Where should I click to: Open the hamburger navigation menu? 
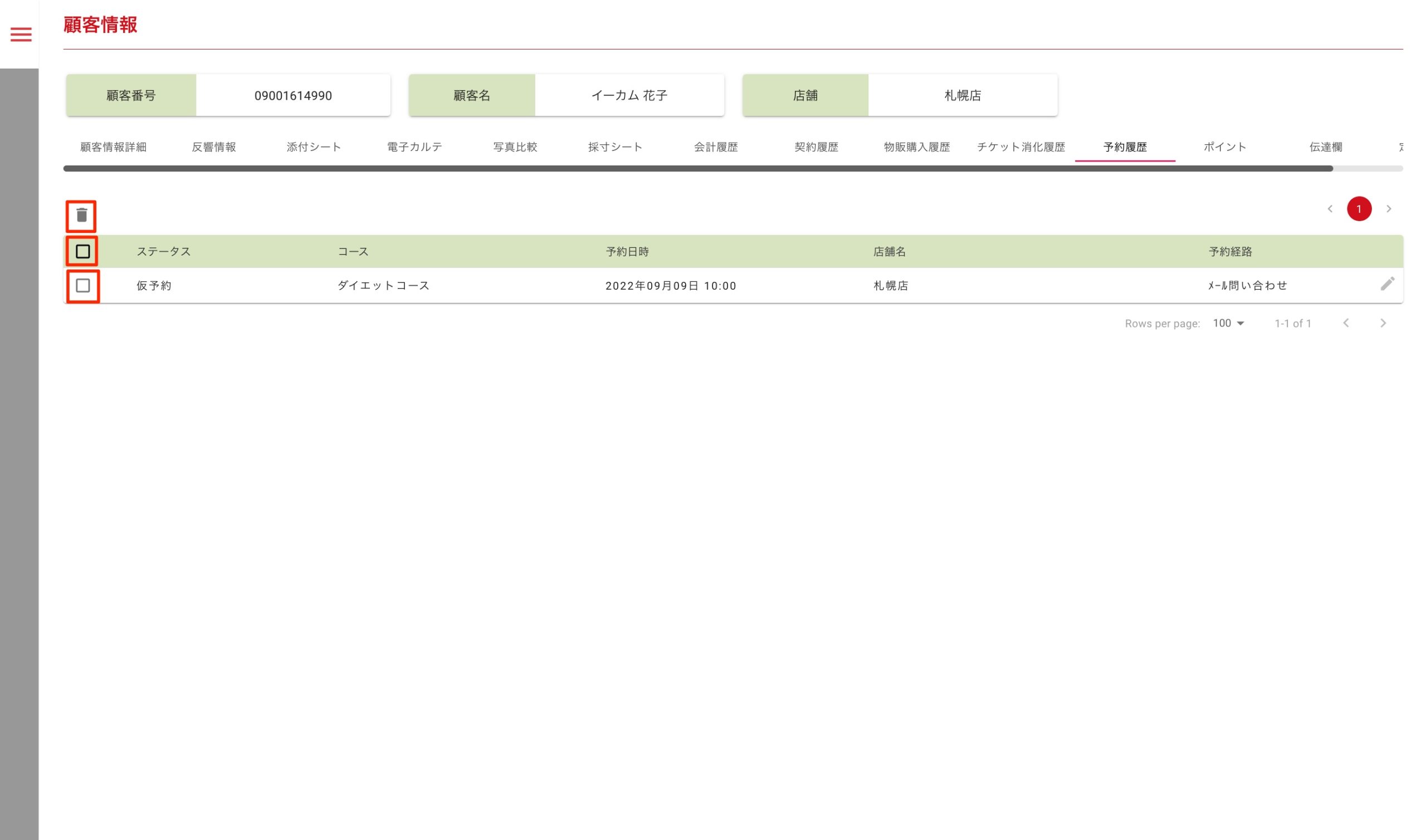point(21,35)
